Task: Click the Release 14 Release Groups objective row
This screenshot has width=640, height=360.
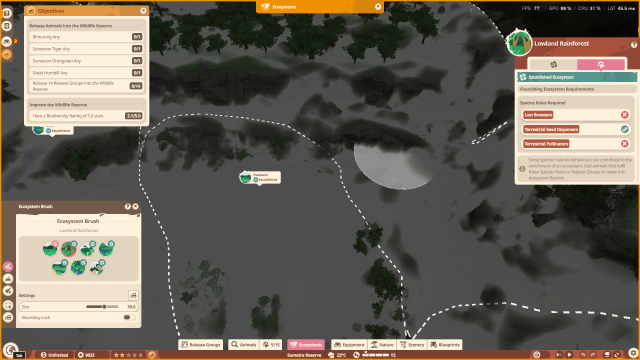Action: 86,86
